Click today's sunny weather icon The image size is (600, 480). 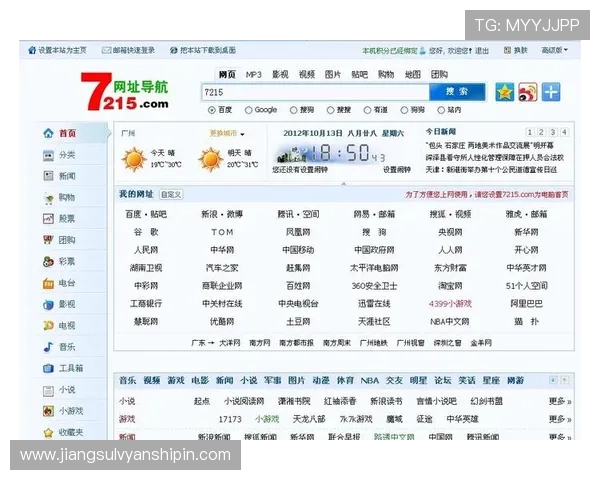click(134, 159)
